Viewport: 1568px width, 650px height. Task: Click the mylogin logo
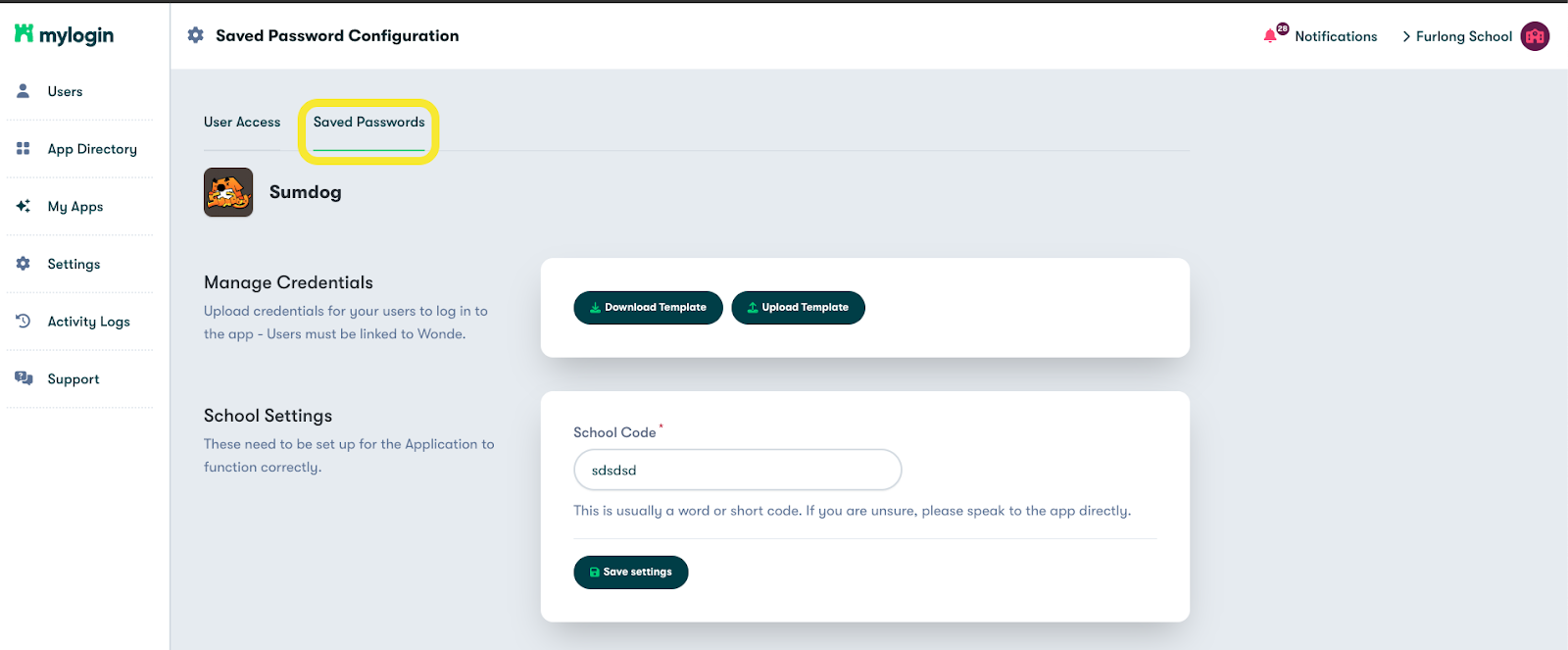tap(64, 34)
